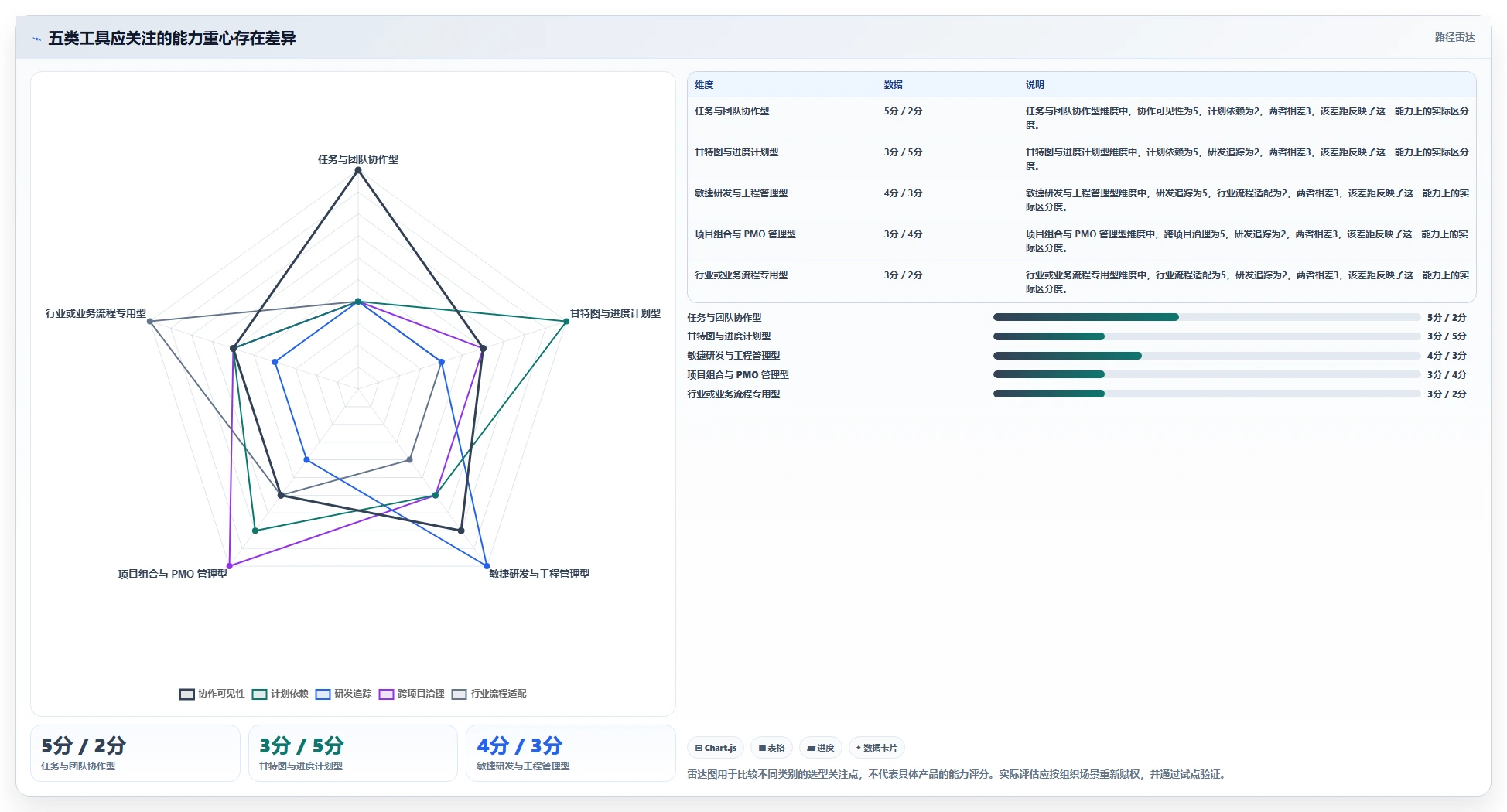The image size is (1507, 812).
Task: Click the progress bar for 任务与团队协作型
Action: [1207, 317]
